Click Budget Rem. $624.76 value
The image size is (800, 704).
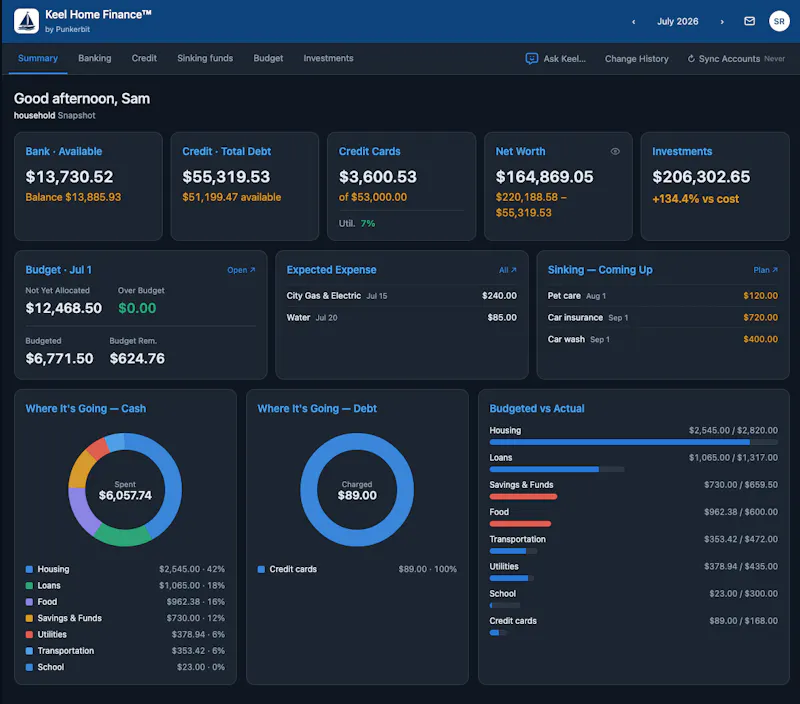pos(137,358)
